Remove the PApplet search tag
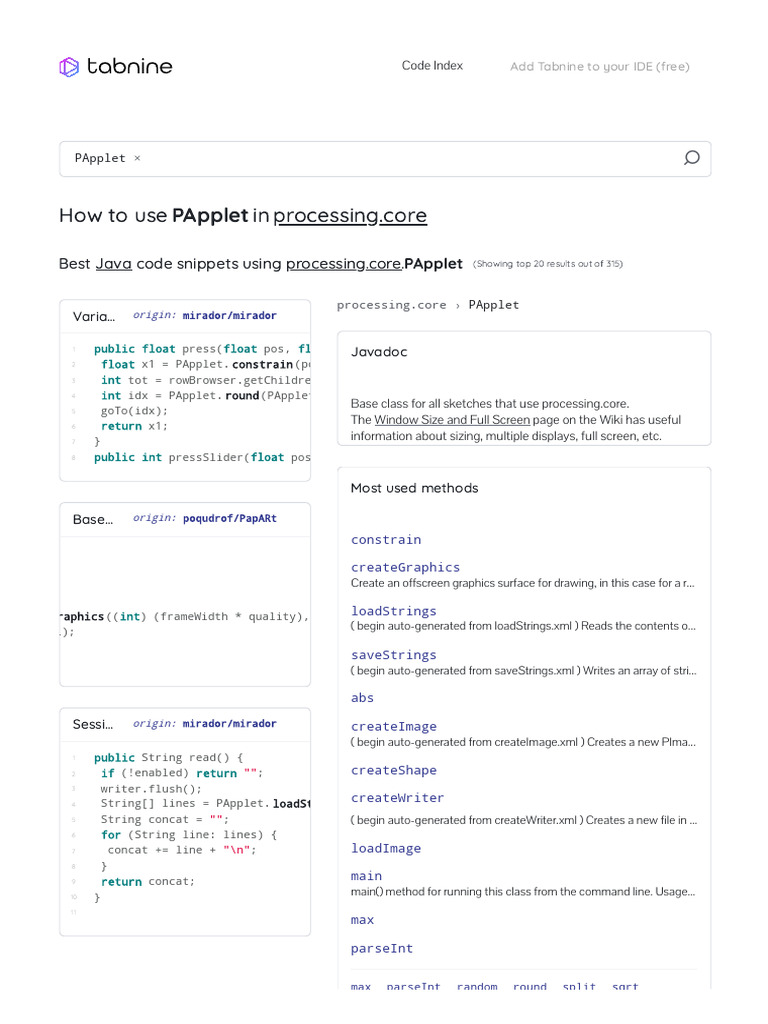Viewport: 768px width, 1024px height. click(137, 158)
